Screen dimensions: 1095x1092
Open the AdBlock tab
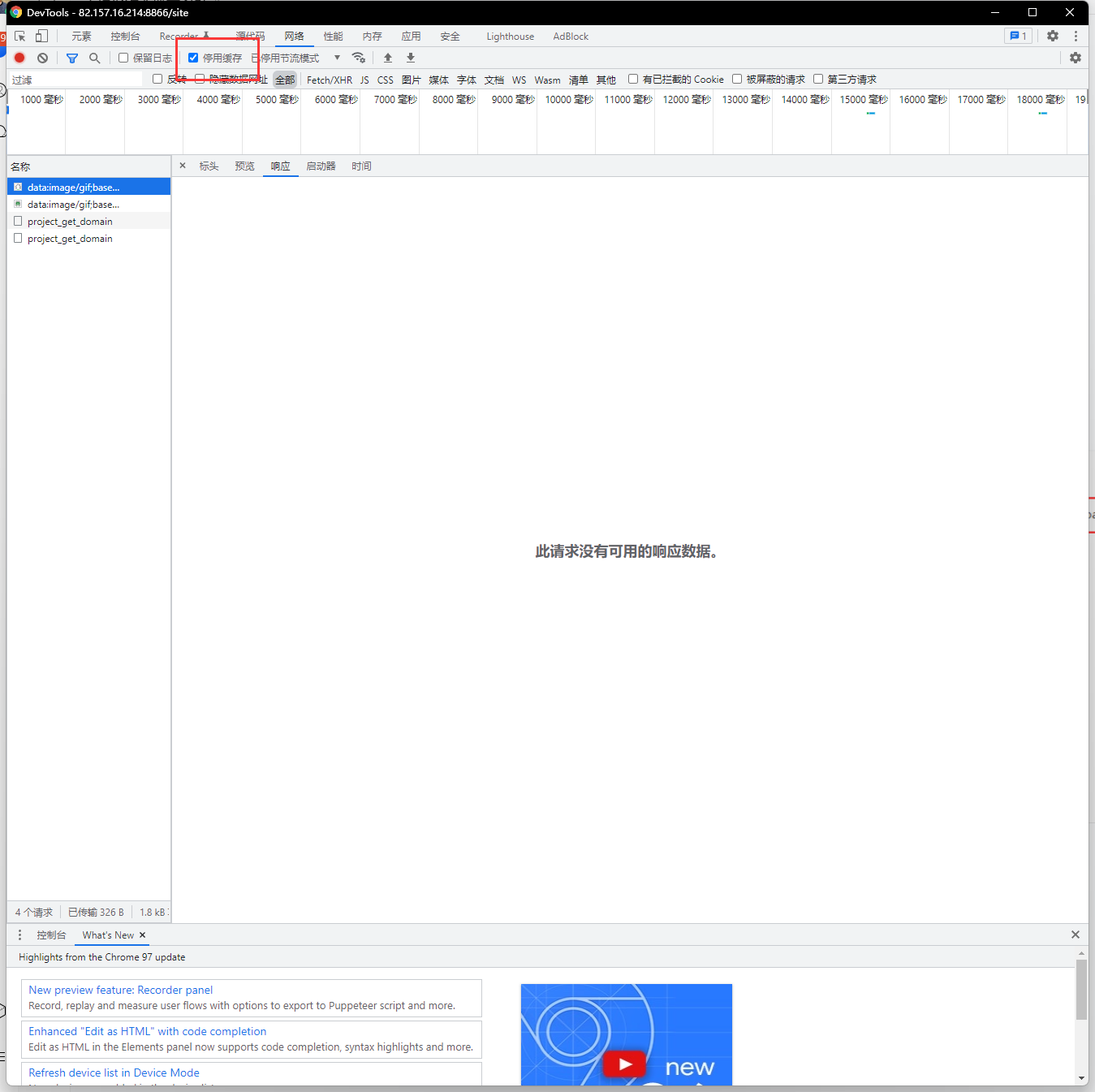[571, 37]
